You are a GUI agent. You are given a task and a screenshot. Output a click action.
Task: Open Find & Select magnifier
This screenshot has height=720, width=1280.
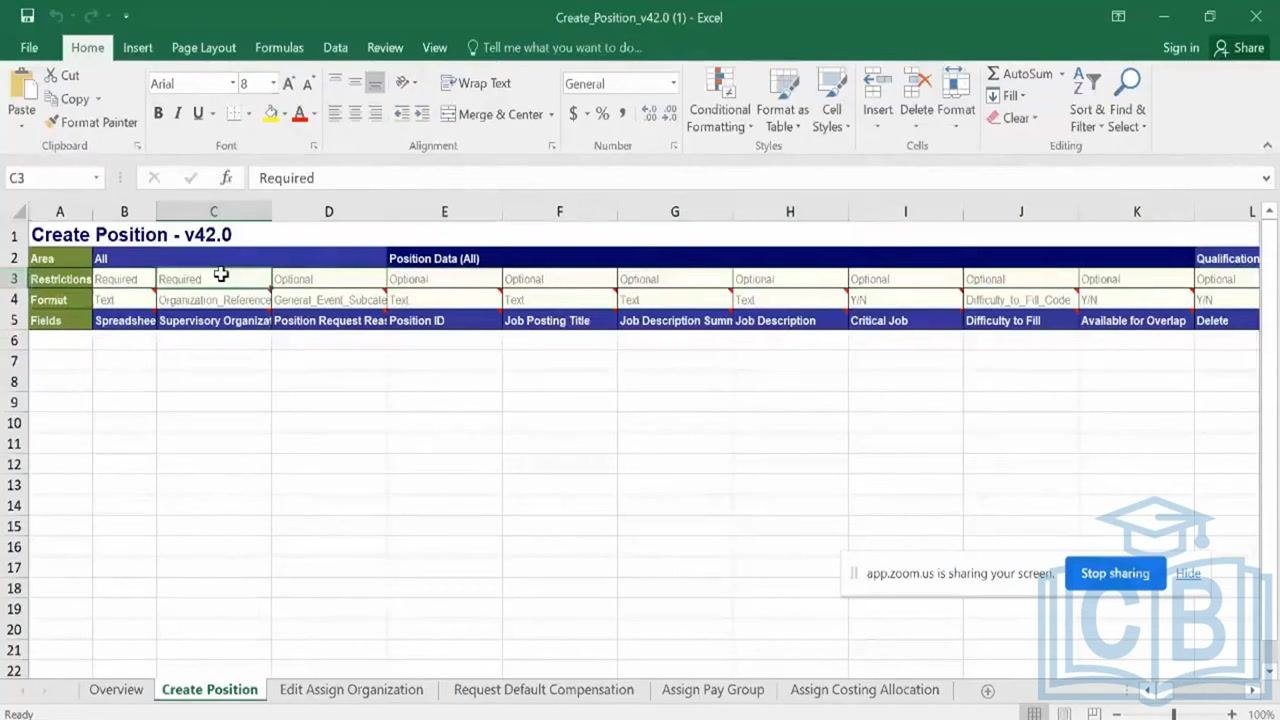pyautogui.click(x=1127, y=100)
